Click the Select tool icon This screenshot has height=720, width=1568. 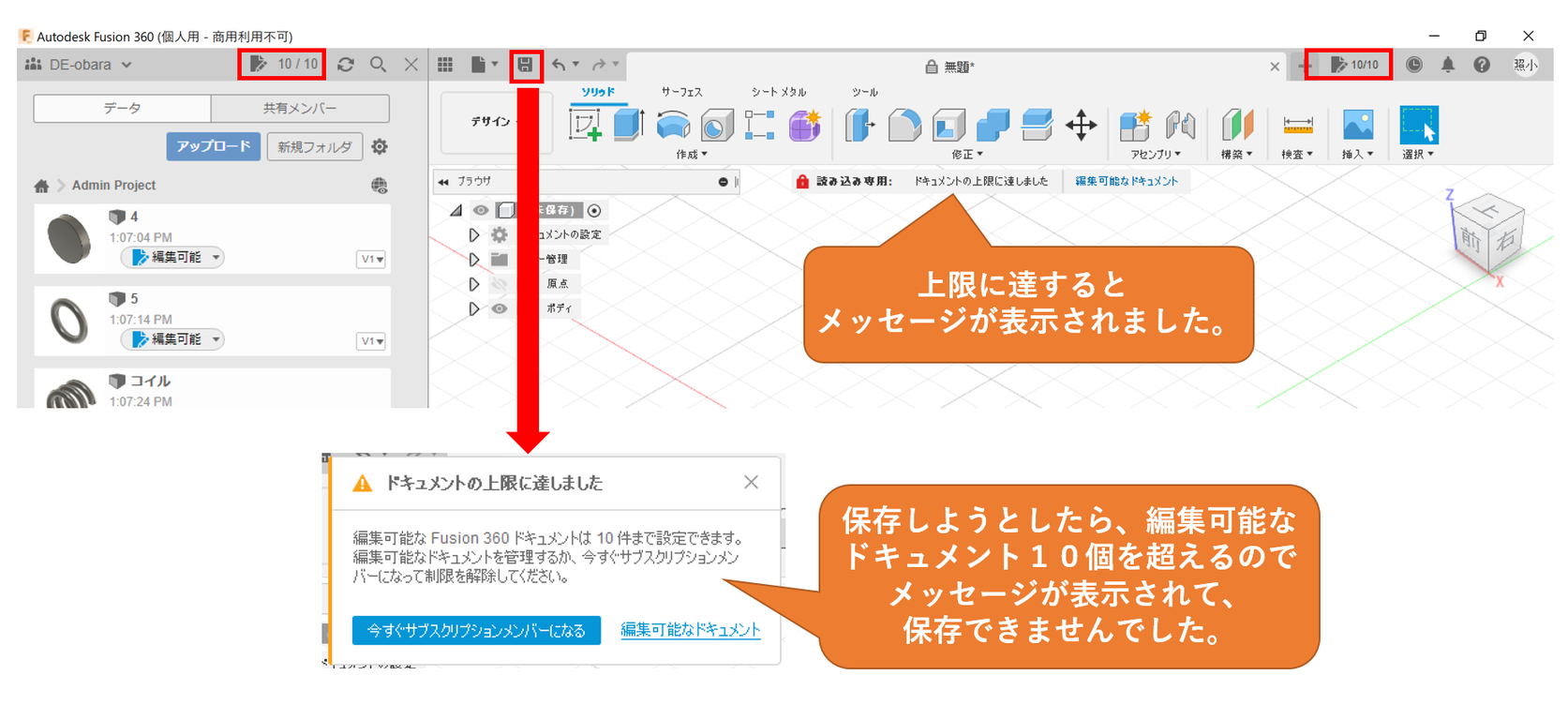click(1418, 125)
